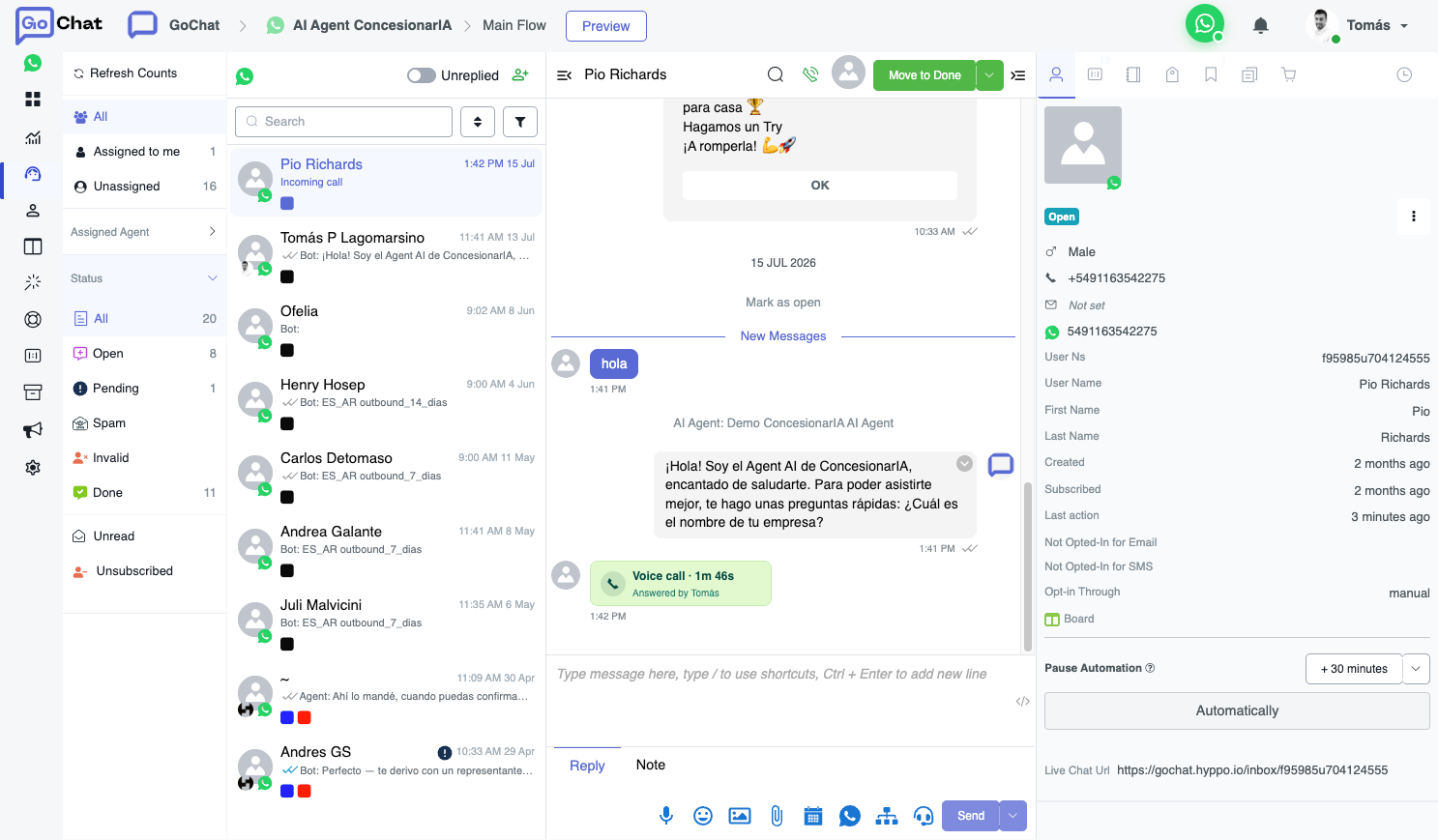Screen dimensions: 1438x840
Task: Open the broadcast megaphone icon in sidebar
Action: pos(33,429)
